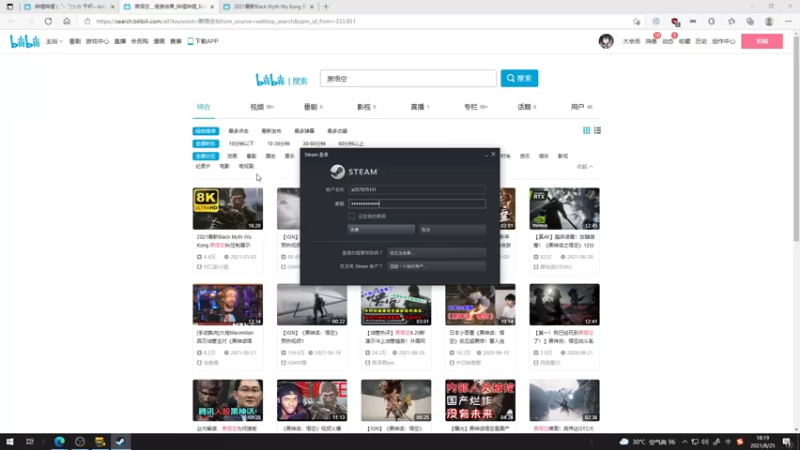Select the 最多收藏 sort filter
Viewport: 800px width, 450px height.
click(337, 131)
